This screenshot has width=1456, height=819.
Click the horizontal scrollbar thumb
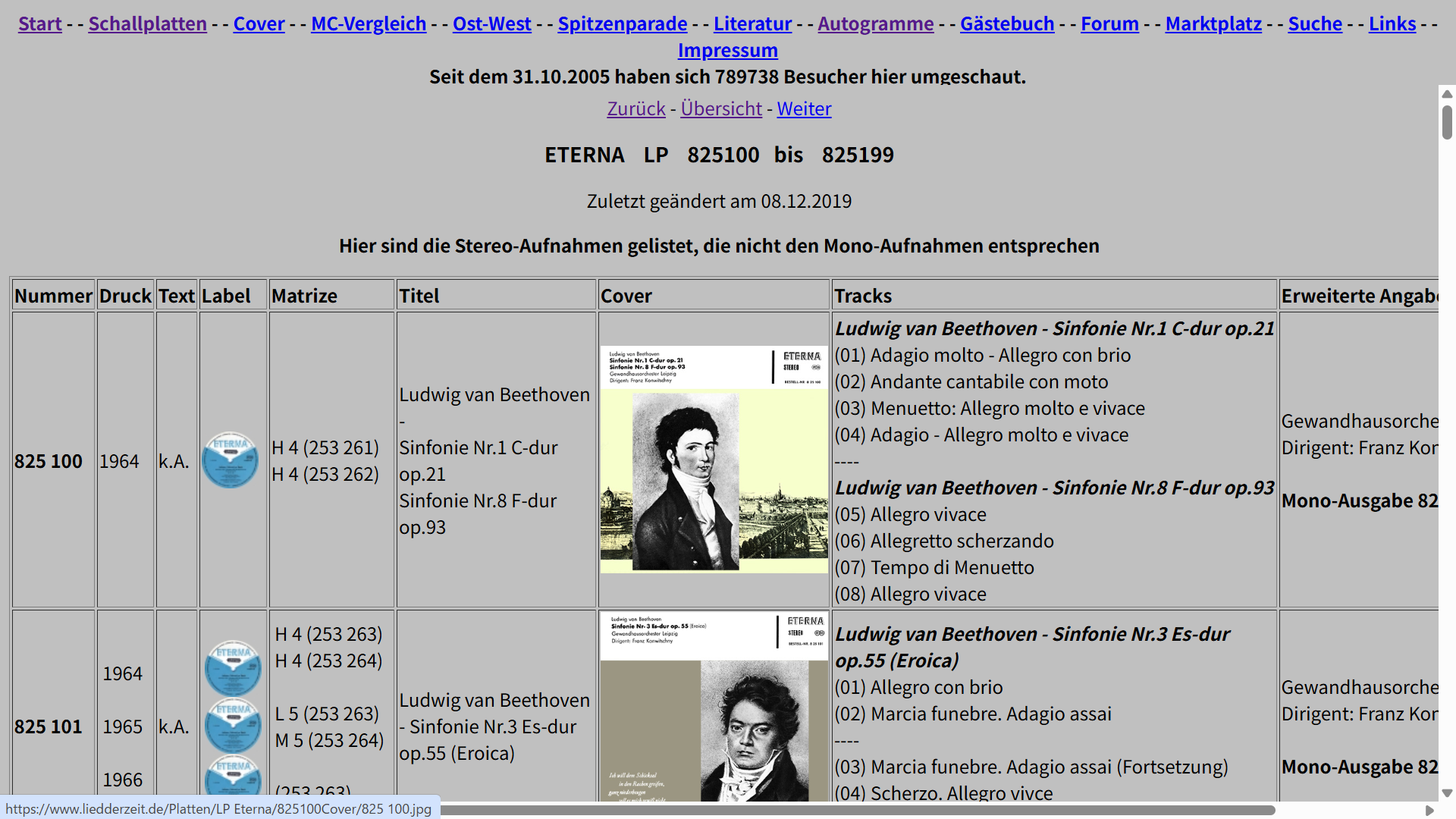(857, 810)
